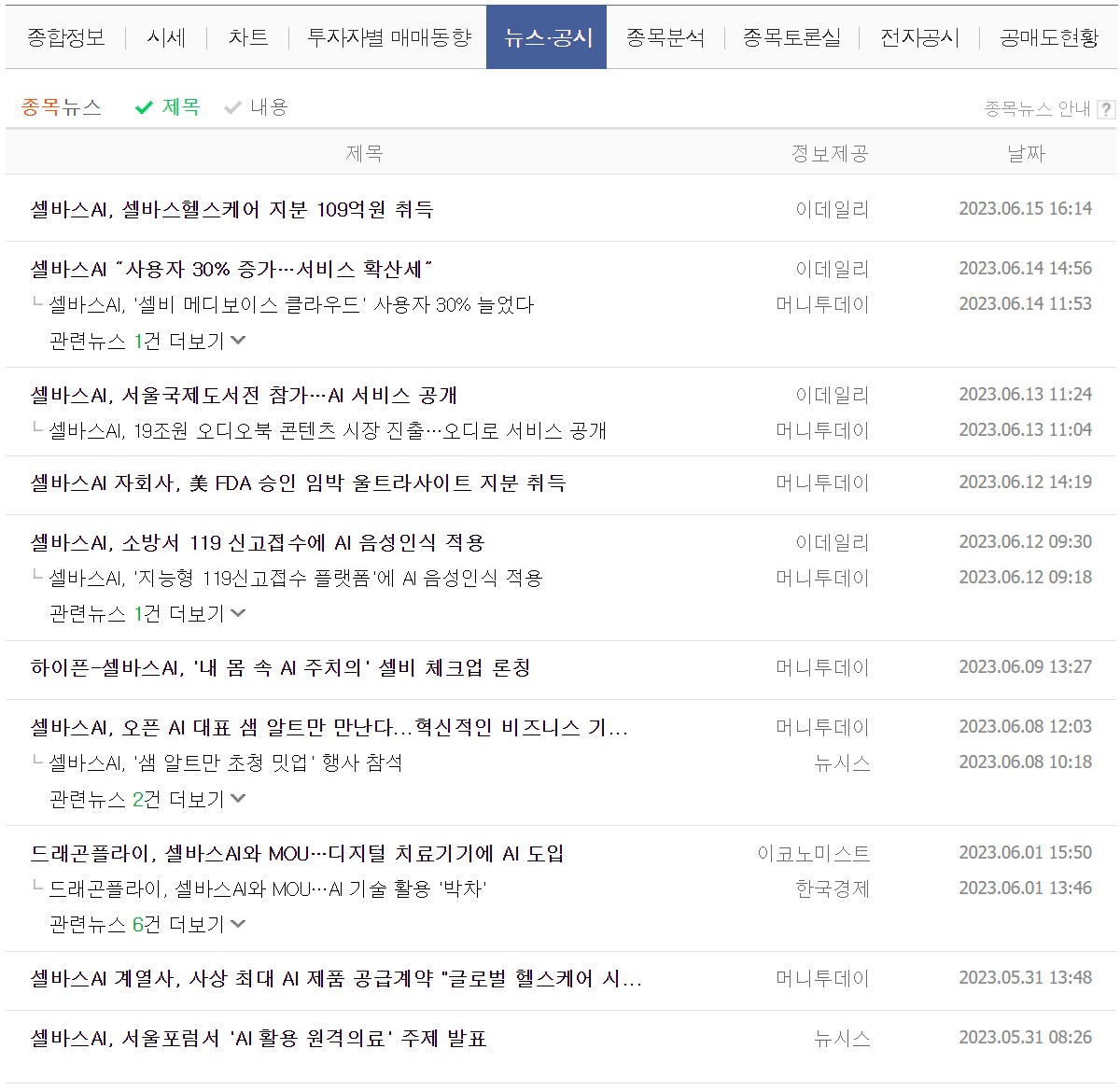Viewport: 1120px width, 1091px height.
Task: Expand 관련뉴스 6건 더보기
Action: click(x=147, y=924)
